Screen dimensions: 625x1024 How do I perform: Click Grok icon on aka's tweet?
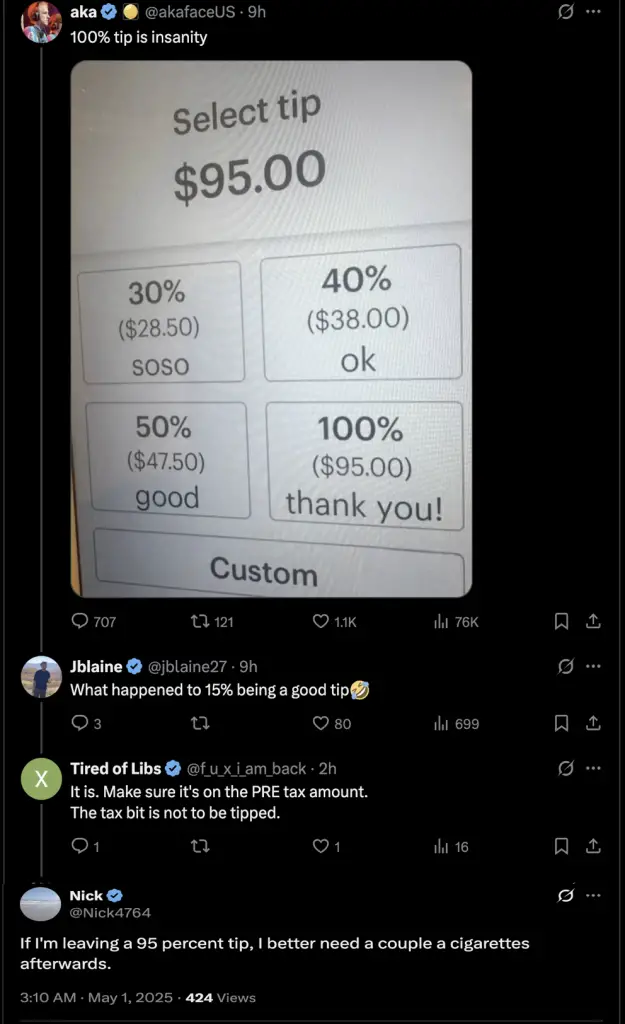click(x=566, y=12)
